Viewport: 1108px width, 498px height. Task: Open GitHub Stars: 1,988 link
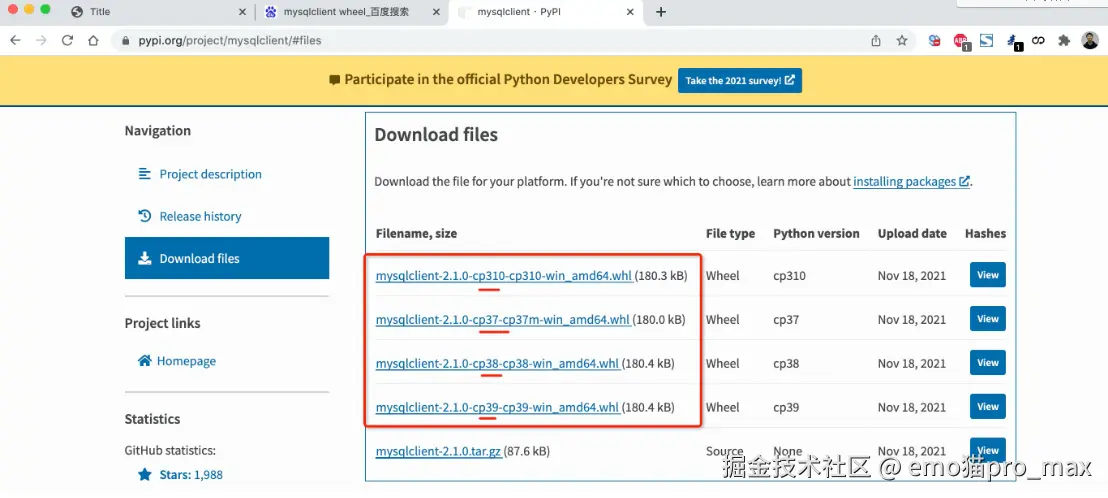pos(191,475)
